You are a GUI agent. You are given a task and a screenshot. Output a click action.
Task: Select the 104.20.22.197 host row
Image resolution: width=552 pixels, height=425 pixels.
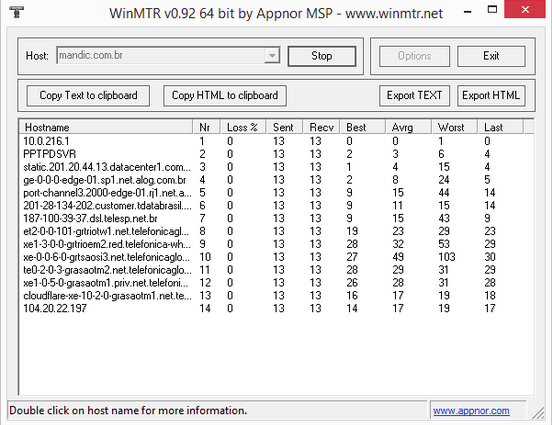[x=276, y=308]
